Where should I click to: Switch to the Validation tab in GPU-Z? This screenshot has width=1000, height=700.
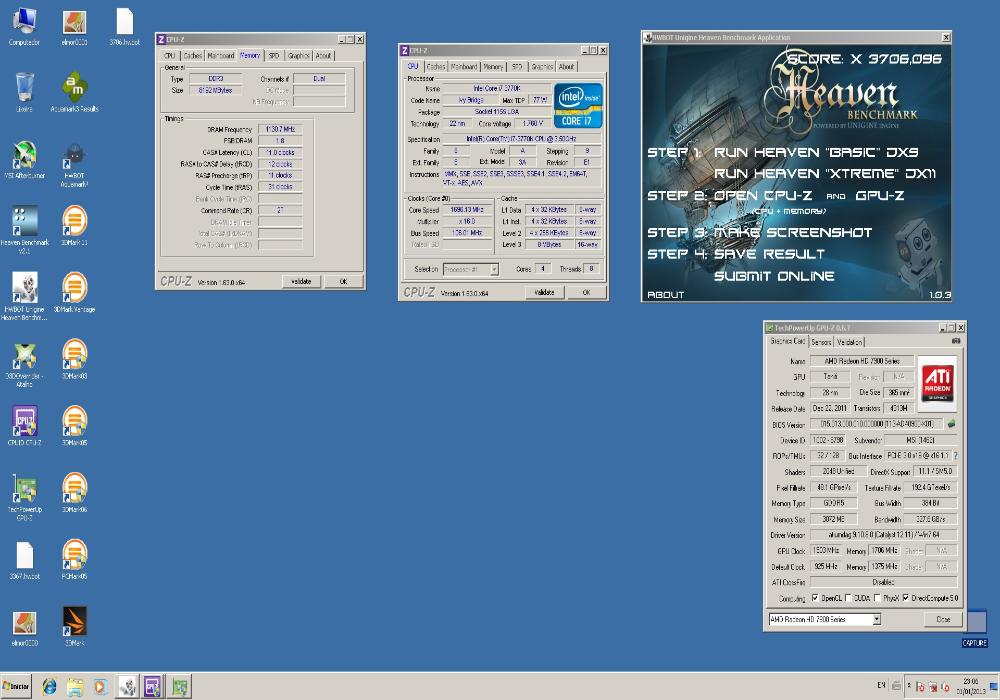point(849,342)
